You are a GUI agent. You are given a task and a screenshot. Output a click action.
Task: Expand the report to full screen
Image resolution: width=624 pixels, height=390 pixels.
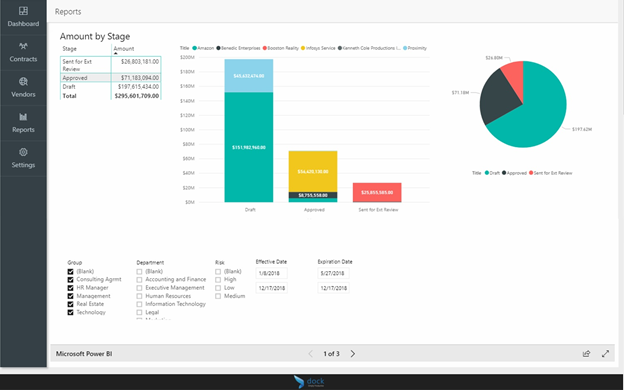[605, 353]
